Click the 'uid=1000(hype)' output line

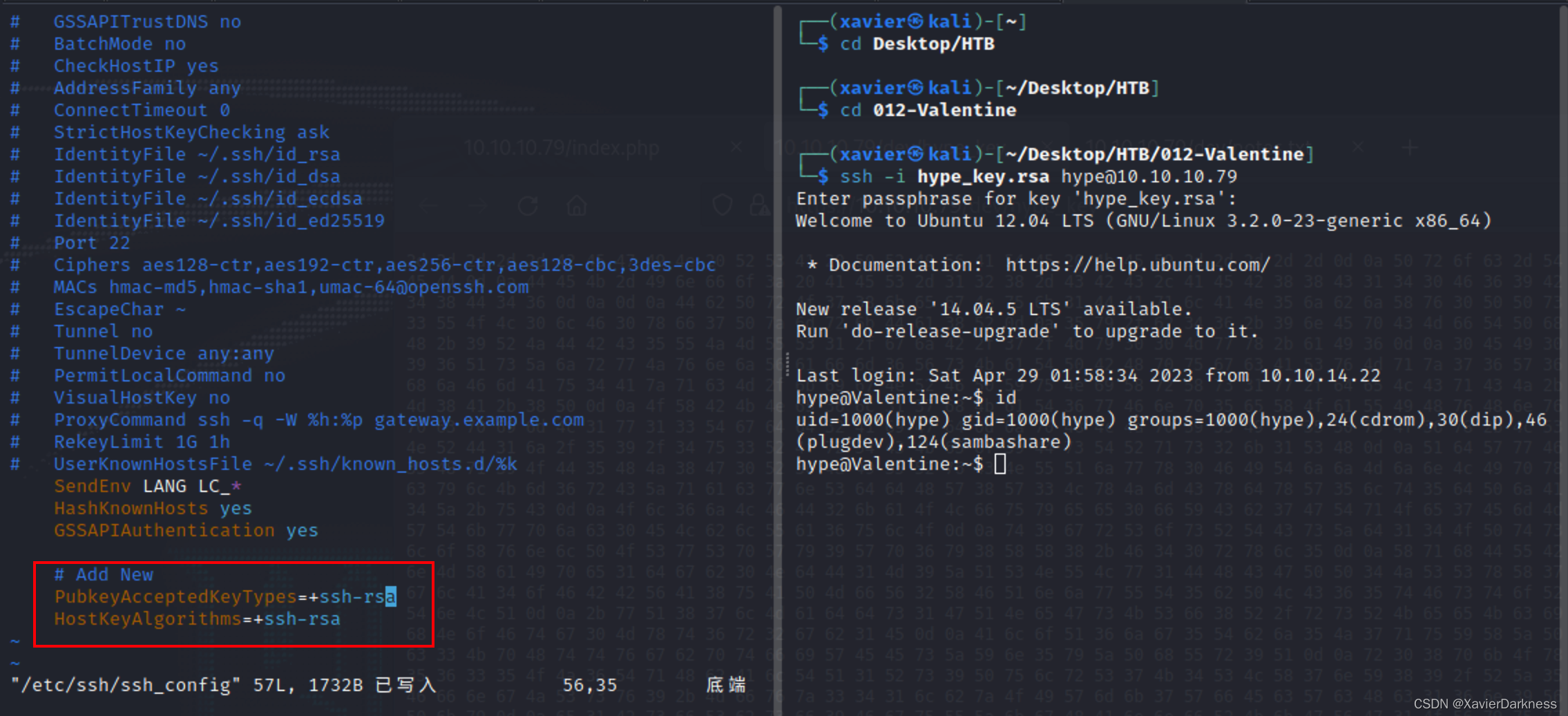(x=1171, y=420)
